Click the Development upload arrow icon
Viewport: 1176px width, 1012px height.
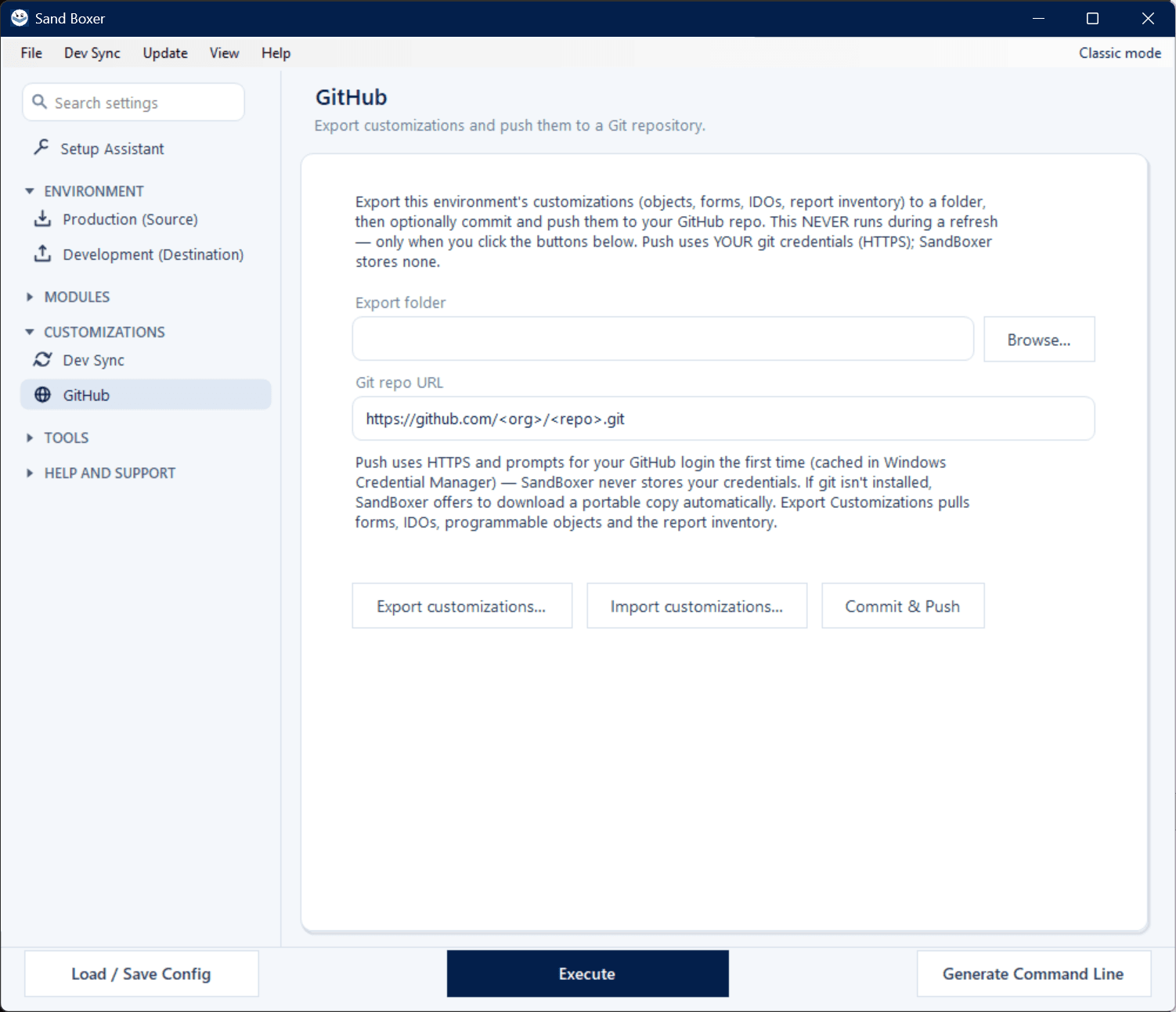43,254
